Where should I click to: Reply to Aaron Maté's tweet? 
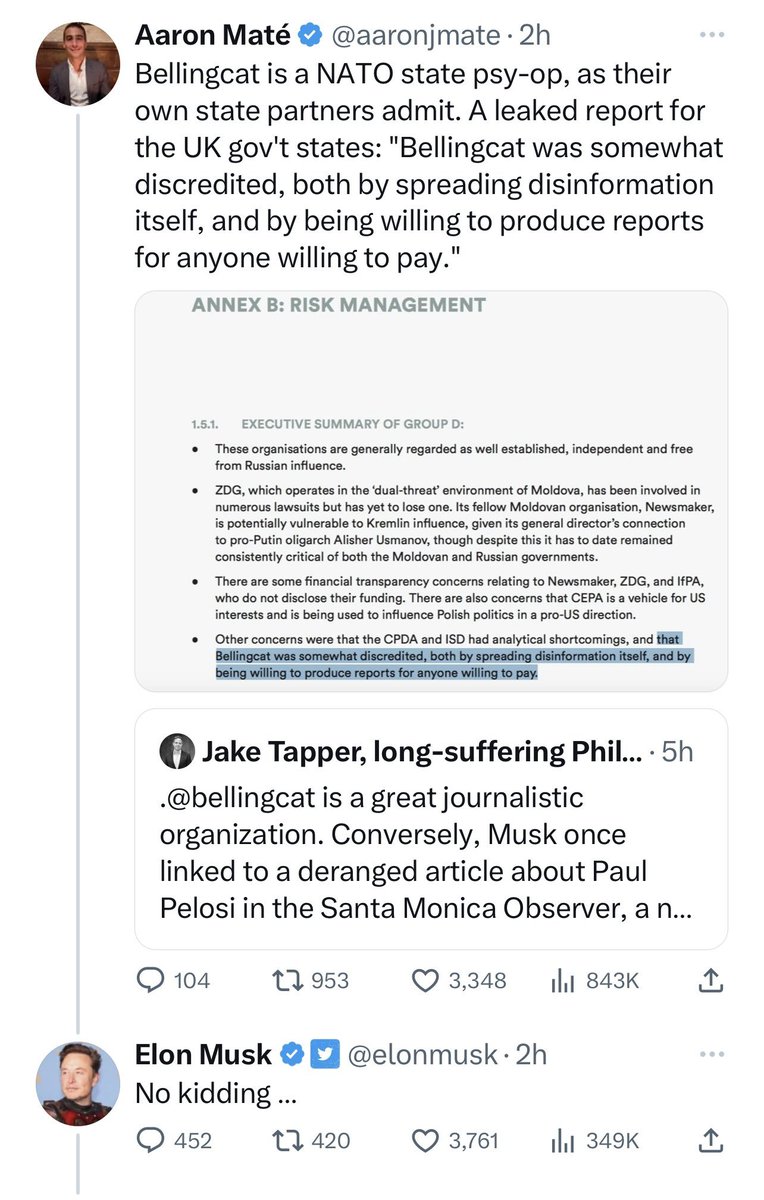(150, 981)
